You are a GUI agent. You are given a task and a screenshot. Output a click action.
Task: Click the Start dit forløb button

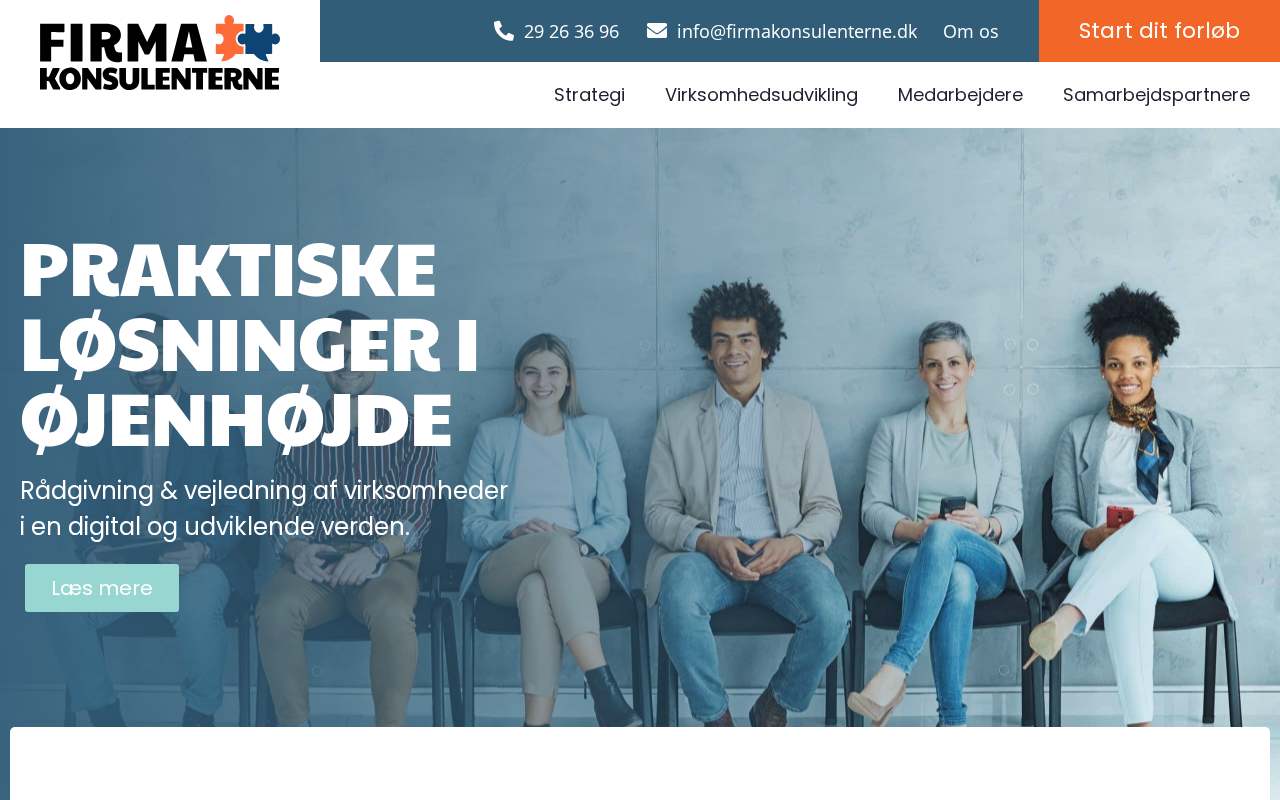(1159, 31)
